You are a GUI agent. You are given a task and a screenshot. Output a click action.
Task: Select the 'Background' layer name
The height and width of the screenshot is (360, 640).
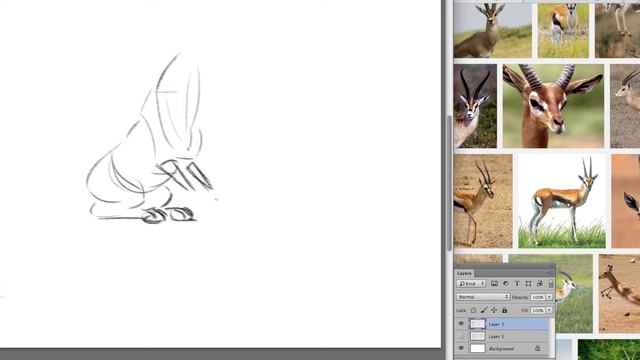tap(501, 349)
